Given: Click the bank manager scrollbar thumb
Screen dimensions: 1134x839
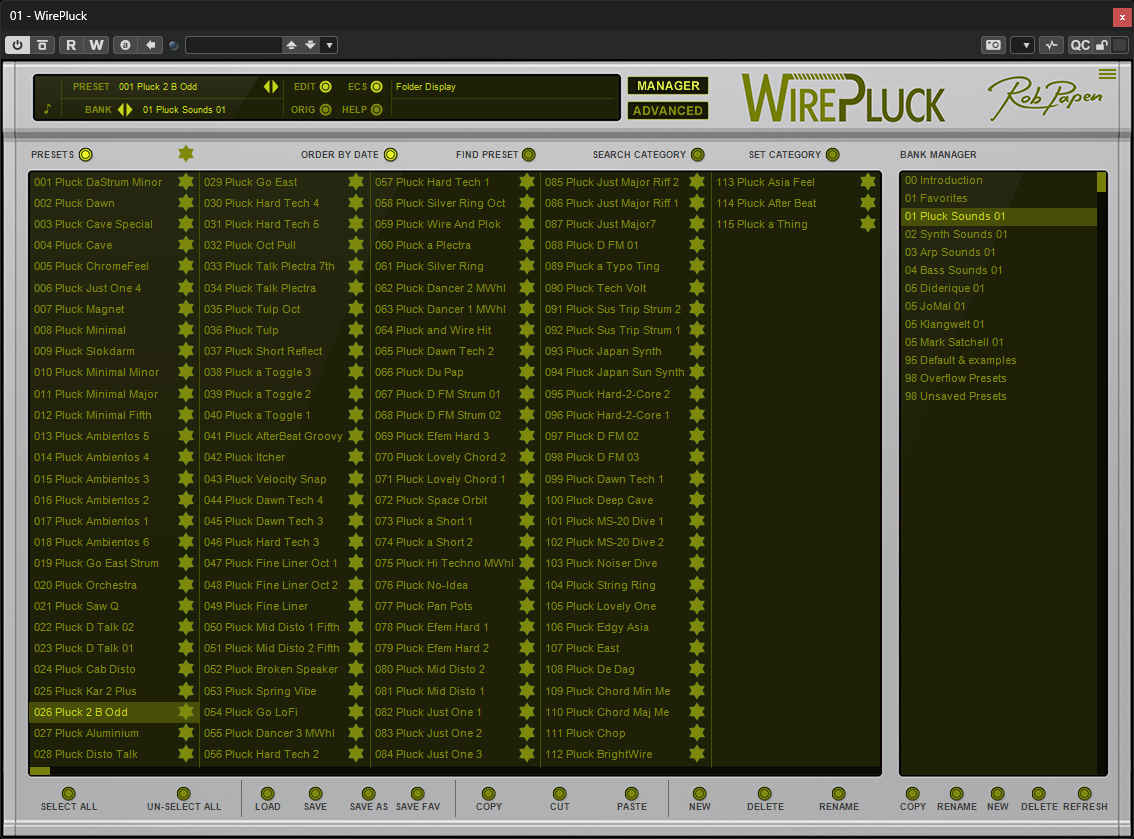Looking at the screenshot, I should pyautogui.click(x=1101, y=182).
